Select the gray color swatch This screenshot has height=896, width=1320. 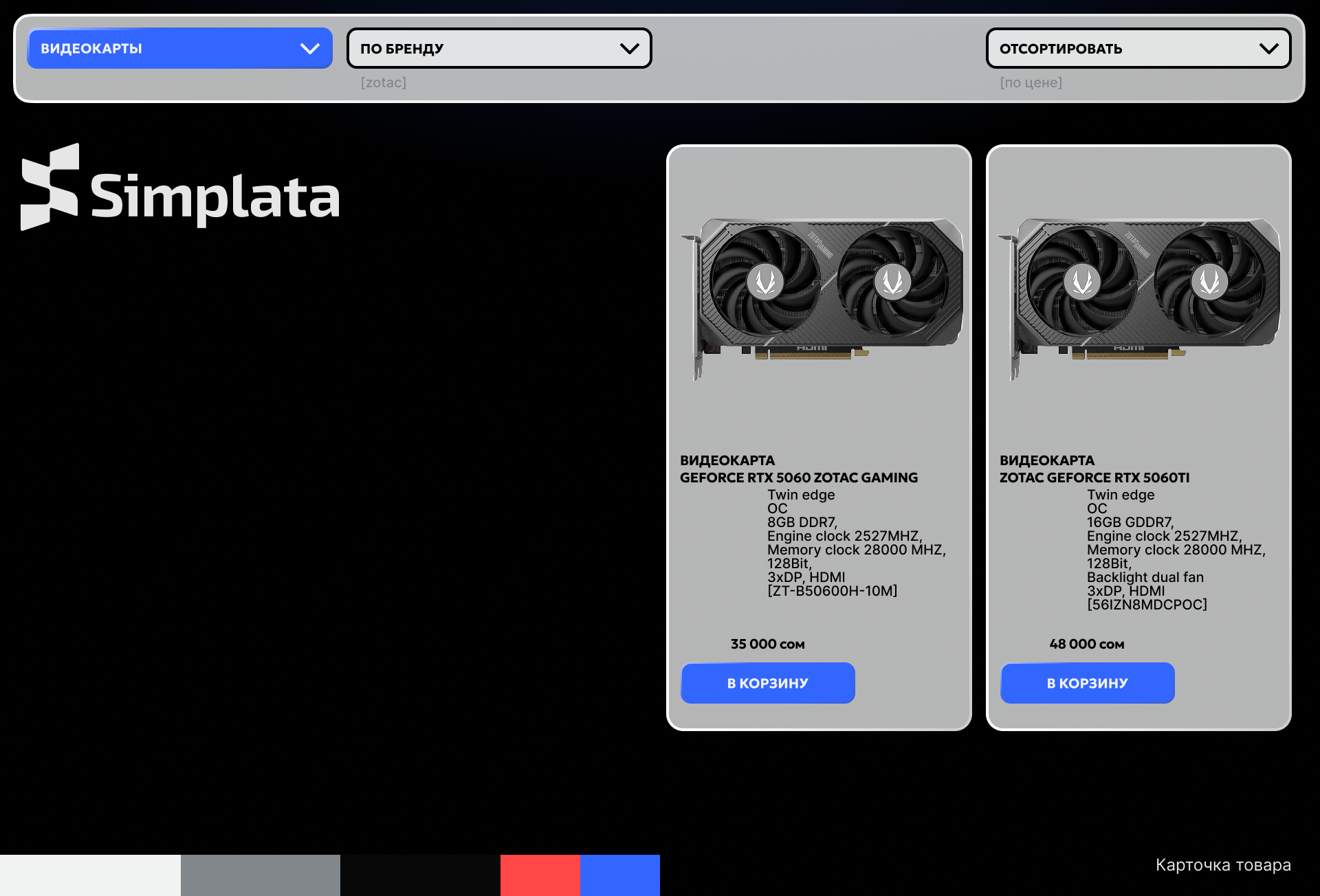pyautogui.click(x=260, y=875)
